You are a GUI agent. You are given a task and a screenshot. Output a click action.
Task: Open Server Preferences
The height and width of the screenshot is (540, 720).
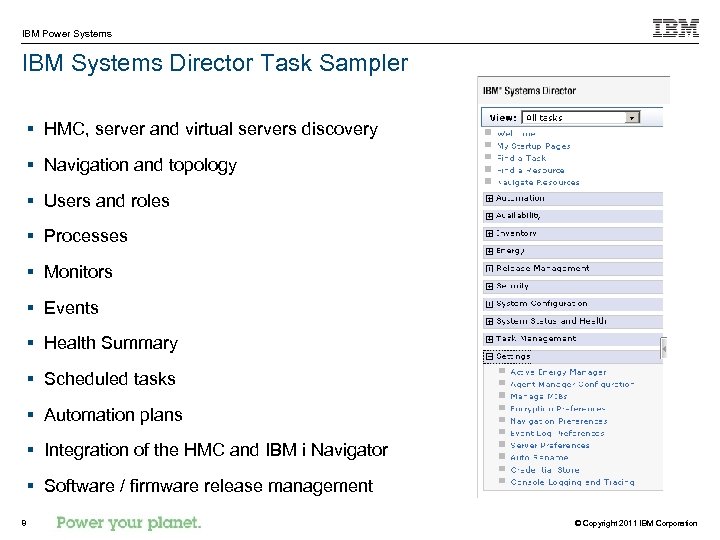click(x=550, y=445)
